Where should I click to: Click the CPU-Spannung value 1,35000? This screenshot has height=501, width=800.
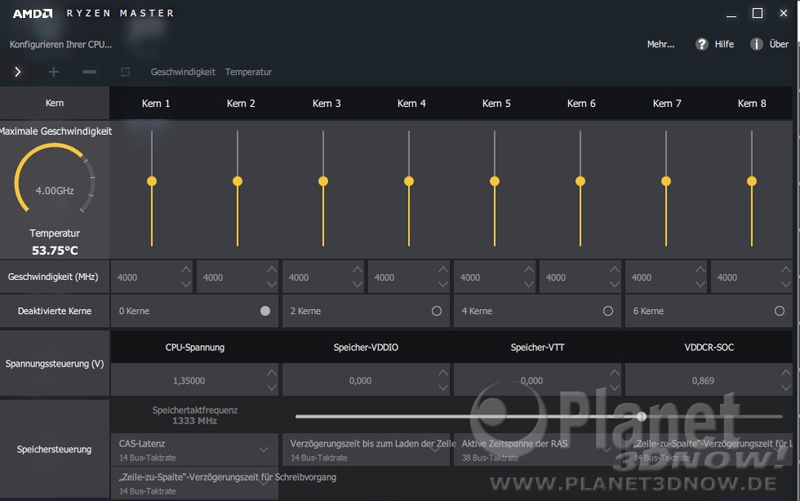click(188, 381)
